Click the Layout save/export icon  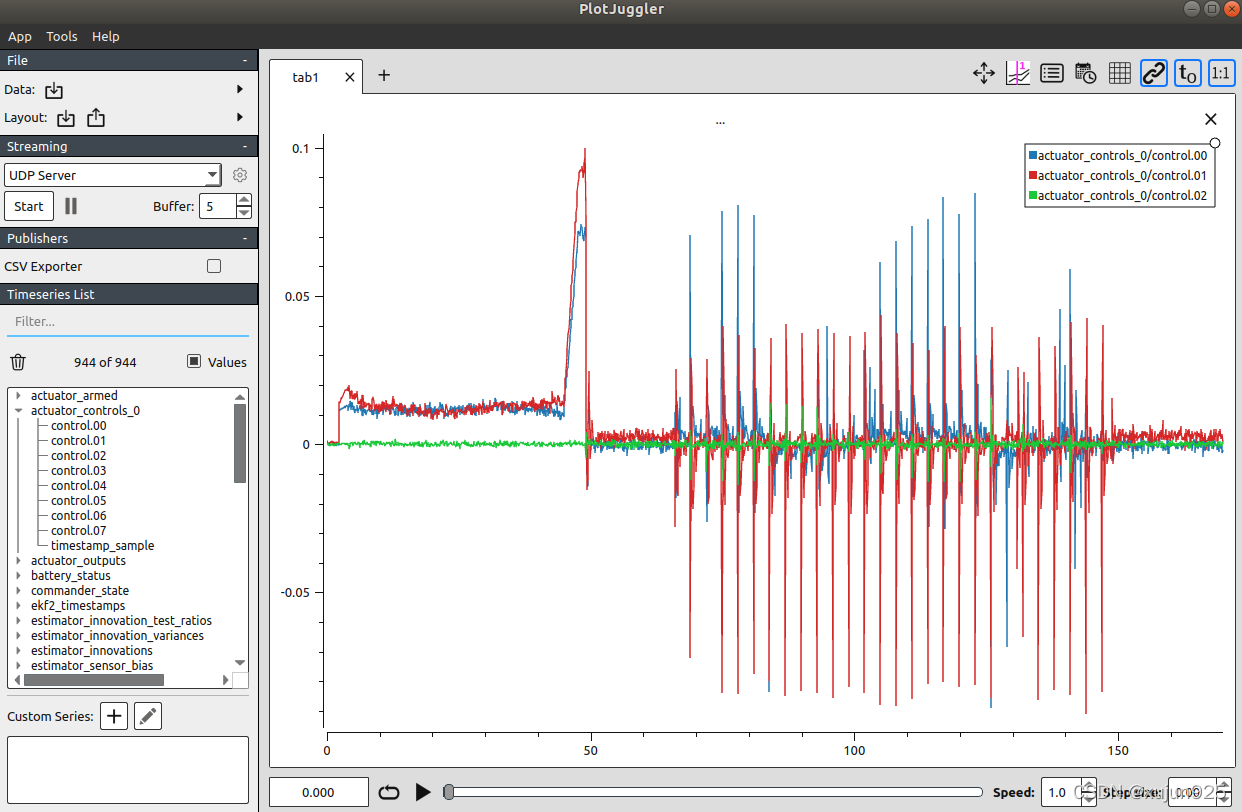(x=96, y=118)
